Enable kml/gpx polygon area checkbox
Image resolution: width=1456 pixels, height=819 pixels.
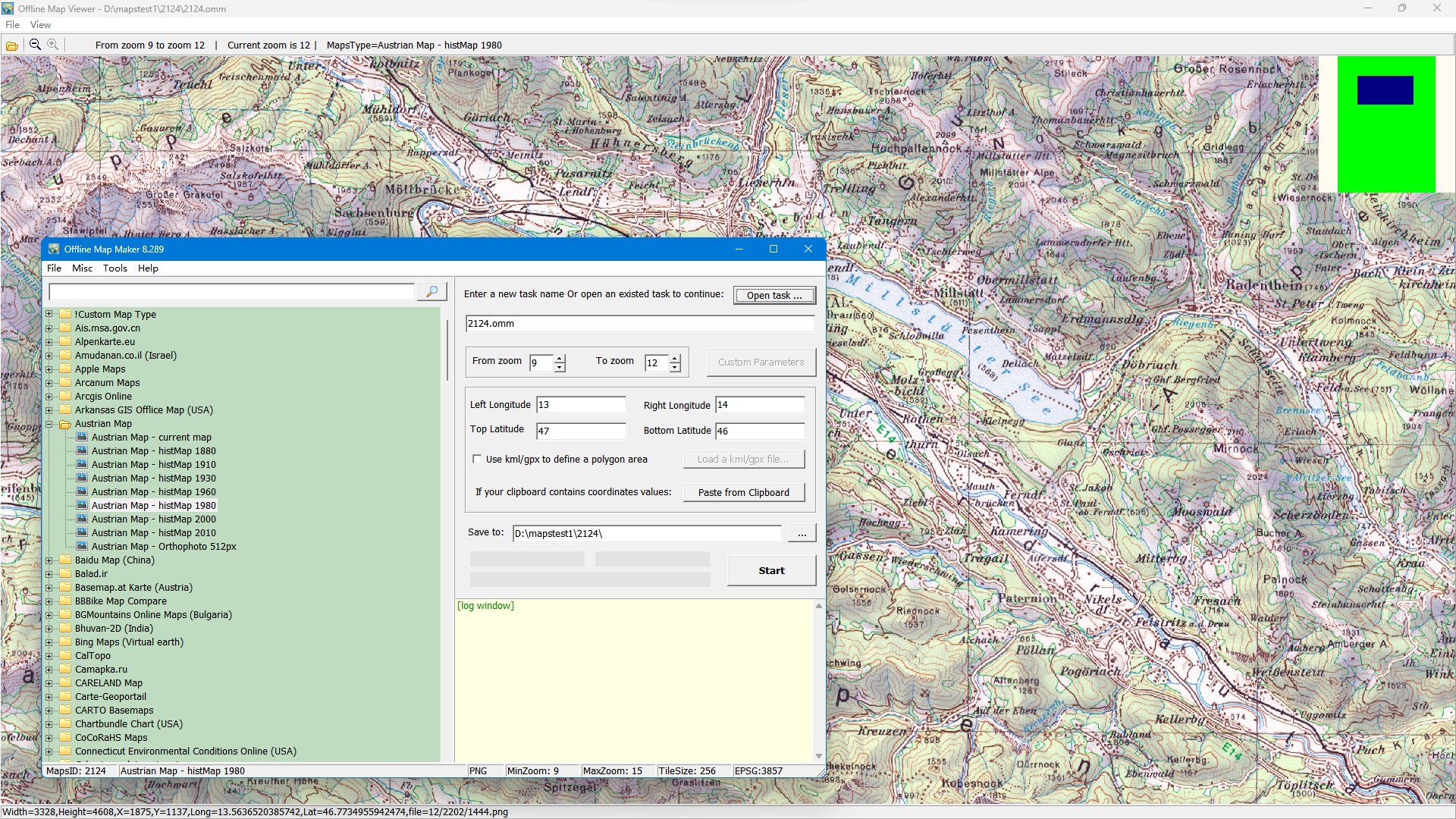(477, 459)
